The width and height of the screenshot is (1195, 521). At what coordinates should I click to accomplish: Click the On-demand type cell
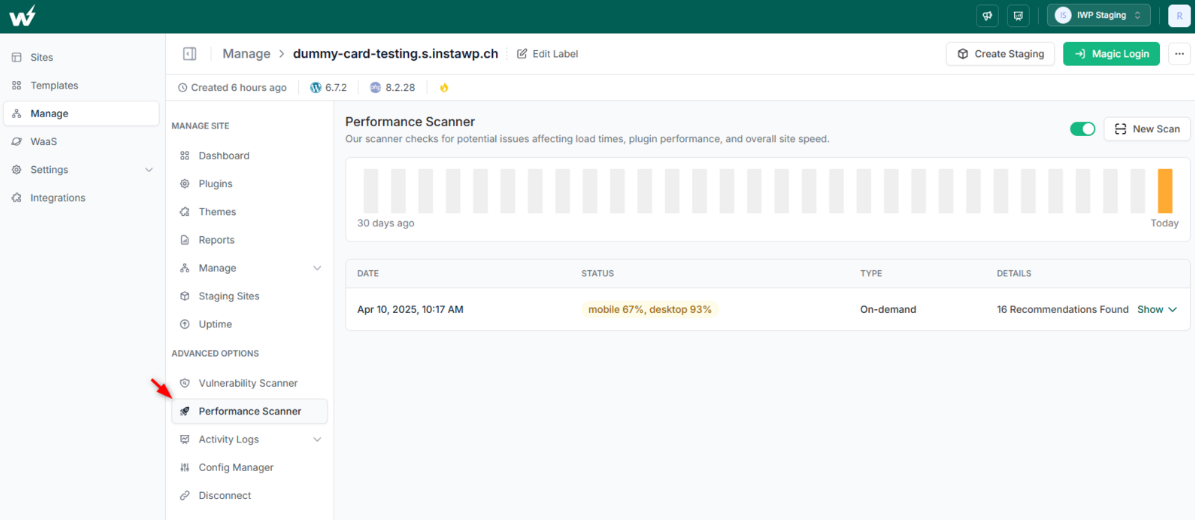click(888, 310)
